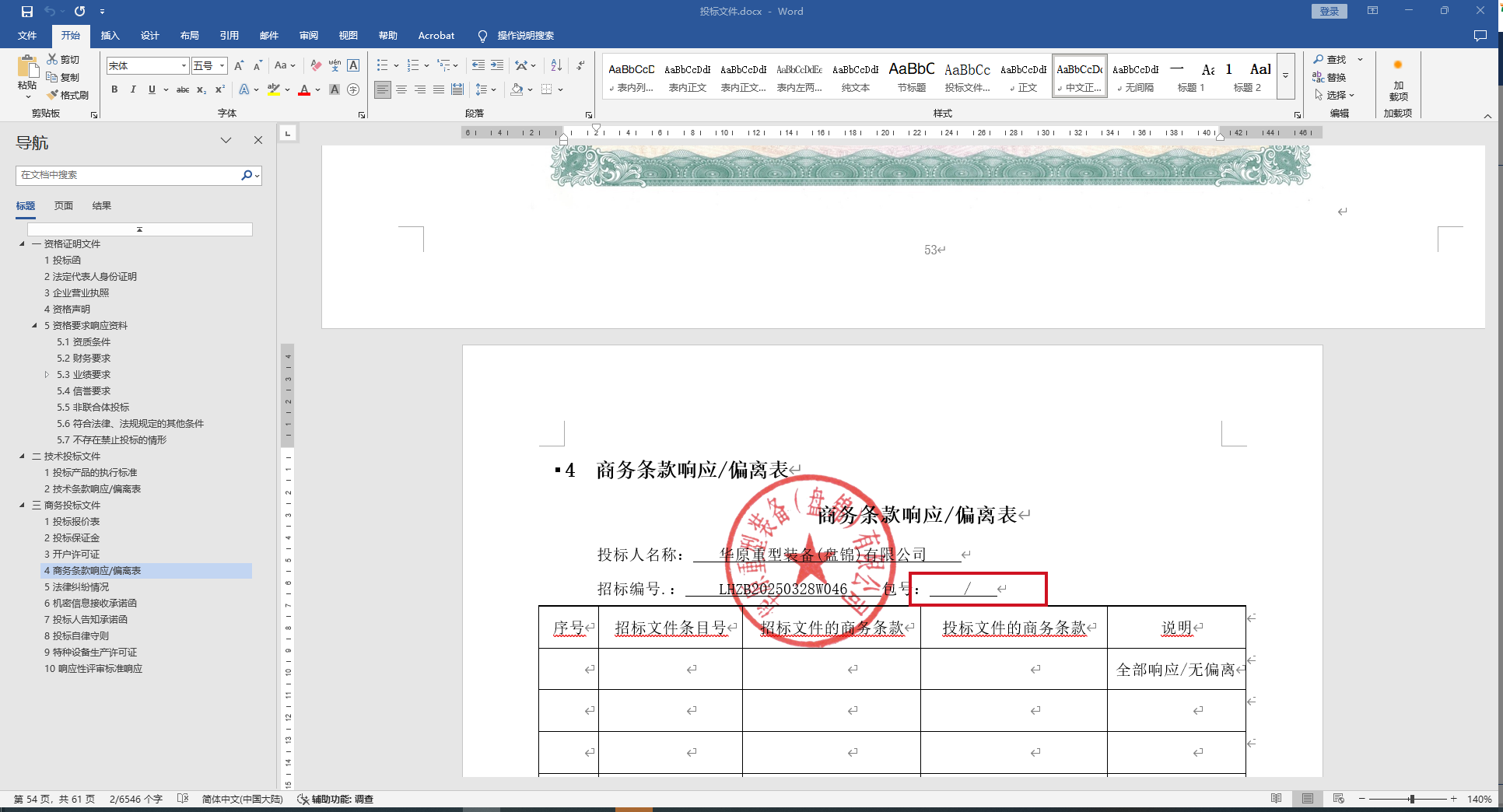Toggle italic formatting
Screen dimensions: 1503x812
click(x=133, y=89)
